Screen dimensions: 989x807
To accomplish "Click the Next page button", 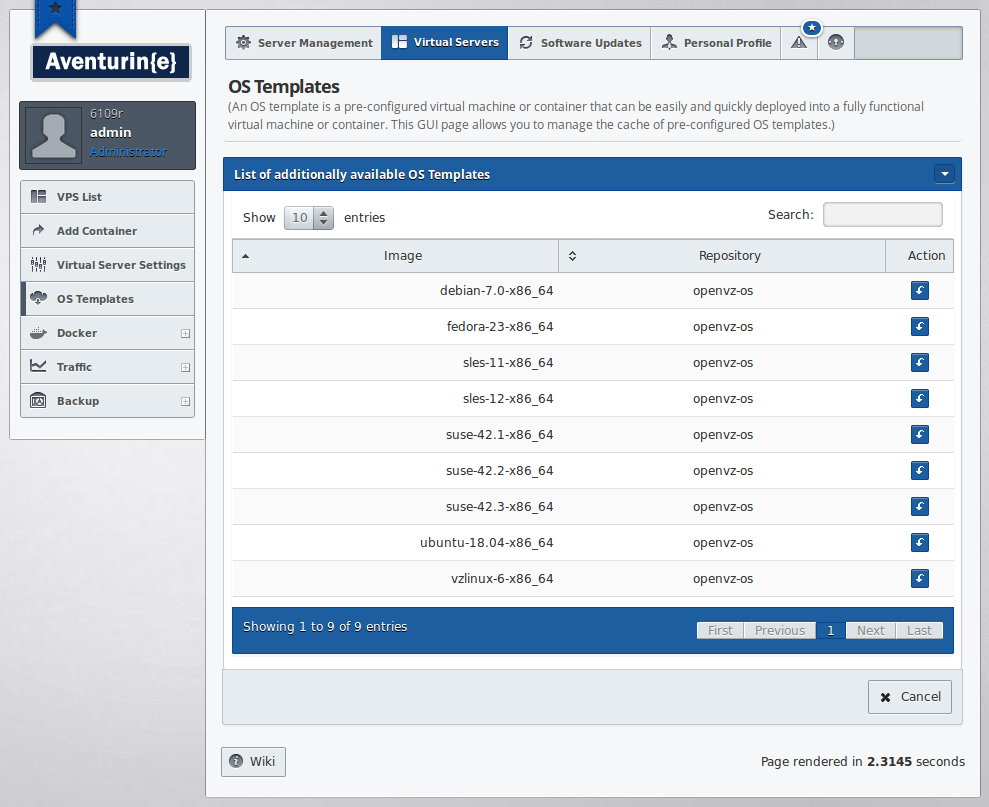I will (x=870, y=630).
